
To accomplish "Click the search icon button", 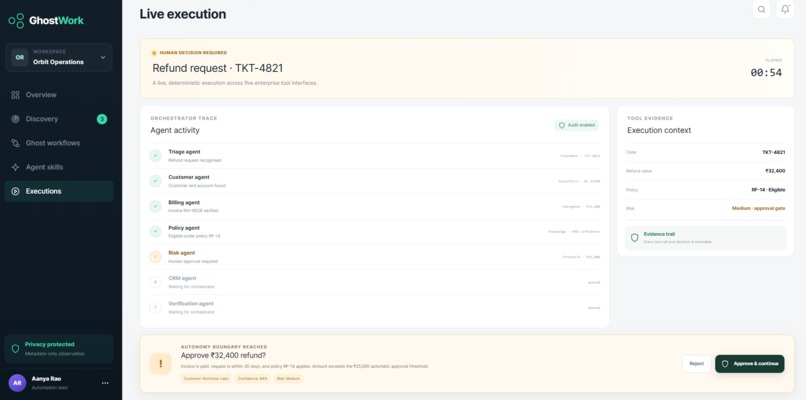I will pyautogui.click(x=761, y=9).
